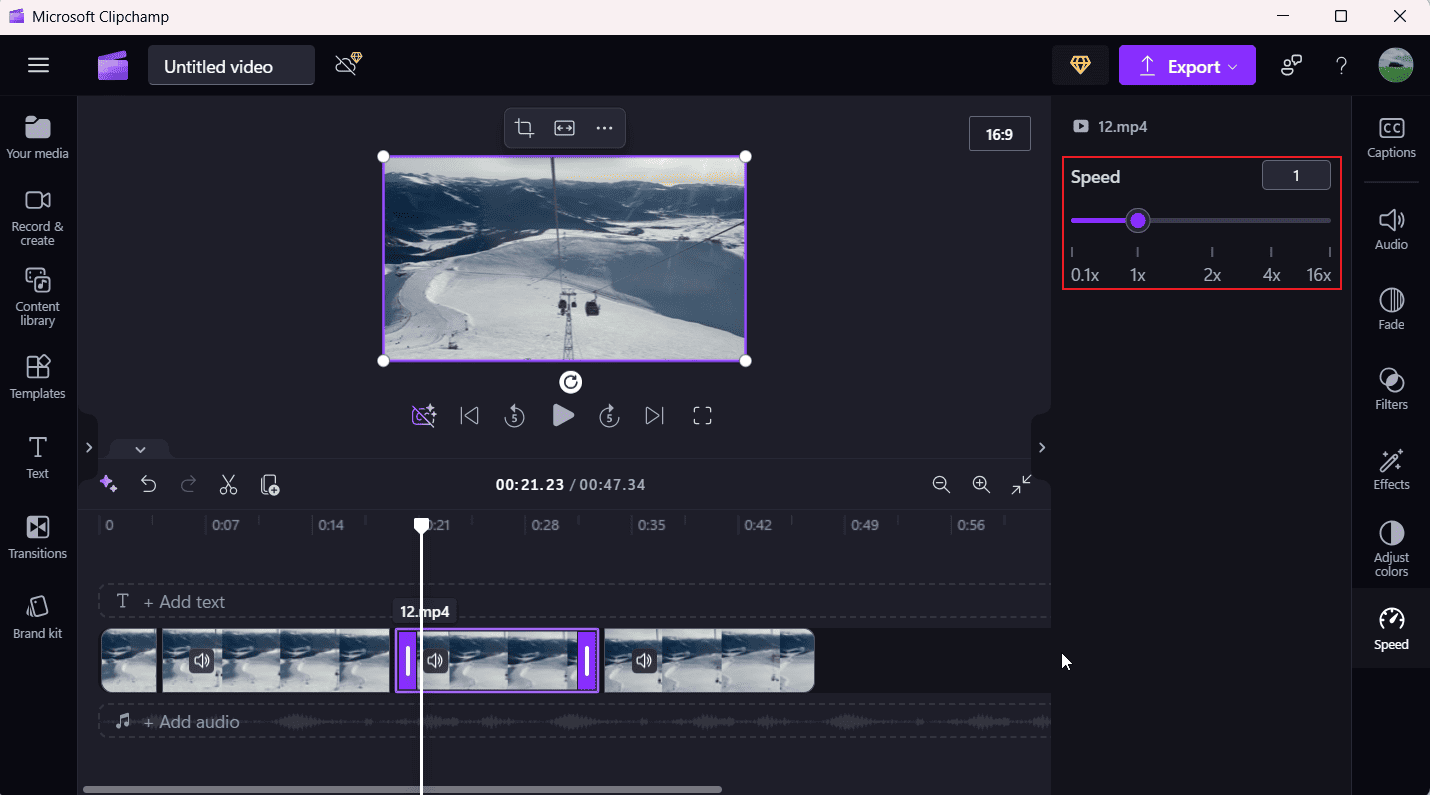Click the Clipchamp logo icon

pyautogui.click(x=113, y=66)
